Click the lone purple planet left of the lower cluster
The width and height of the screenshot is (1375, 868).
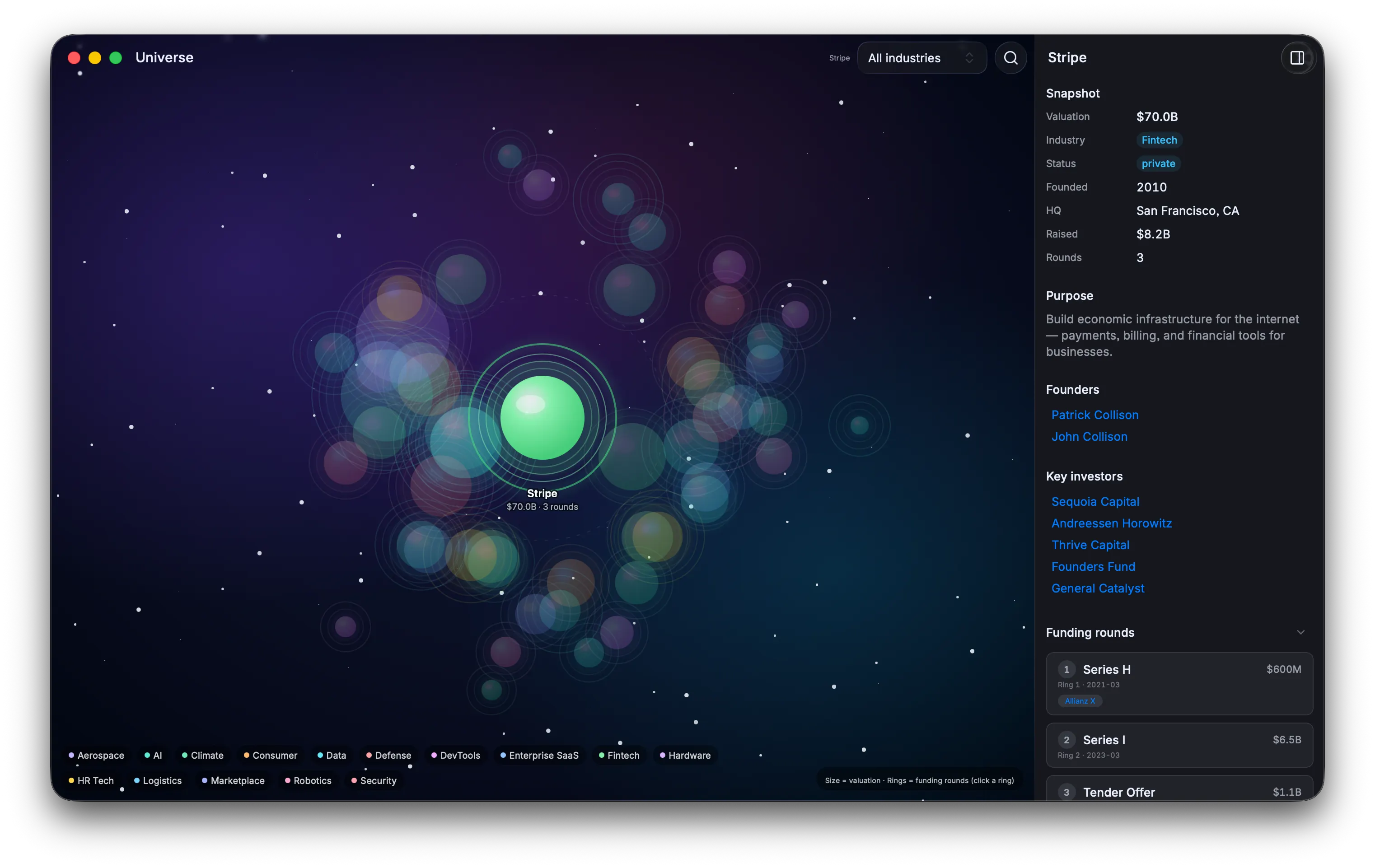click(345, 627)
